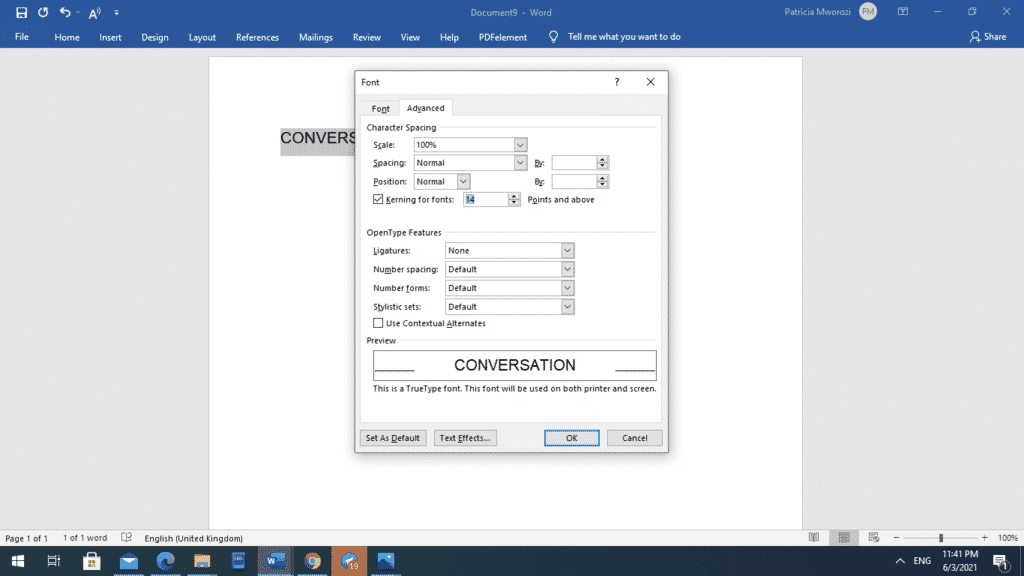Open Google Chrome from the taskbar
This screenshot has height=576, width=1024.
pyautogui.click(x=311, y=560)
